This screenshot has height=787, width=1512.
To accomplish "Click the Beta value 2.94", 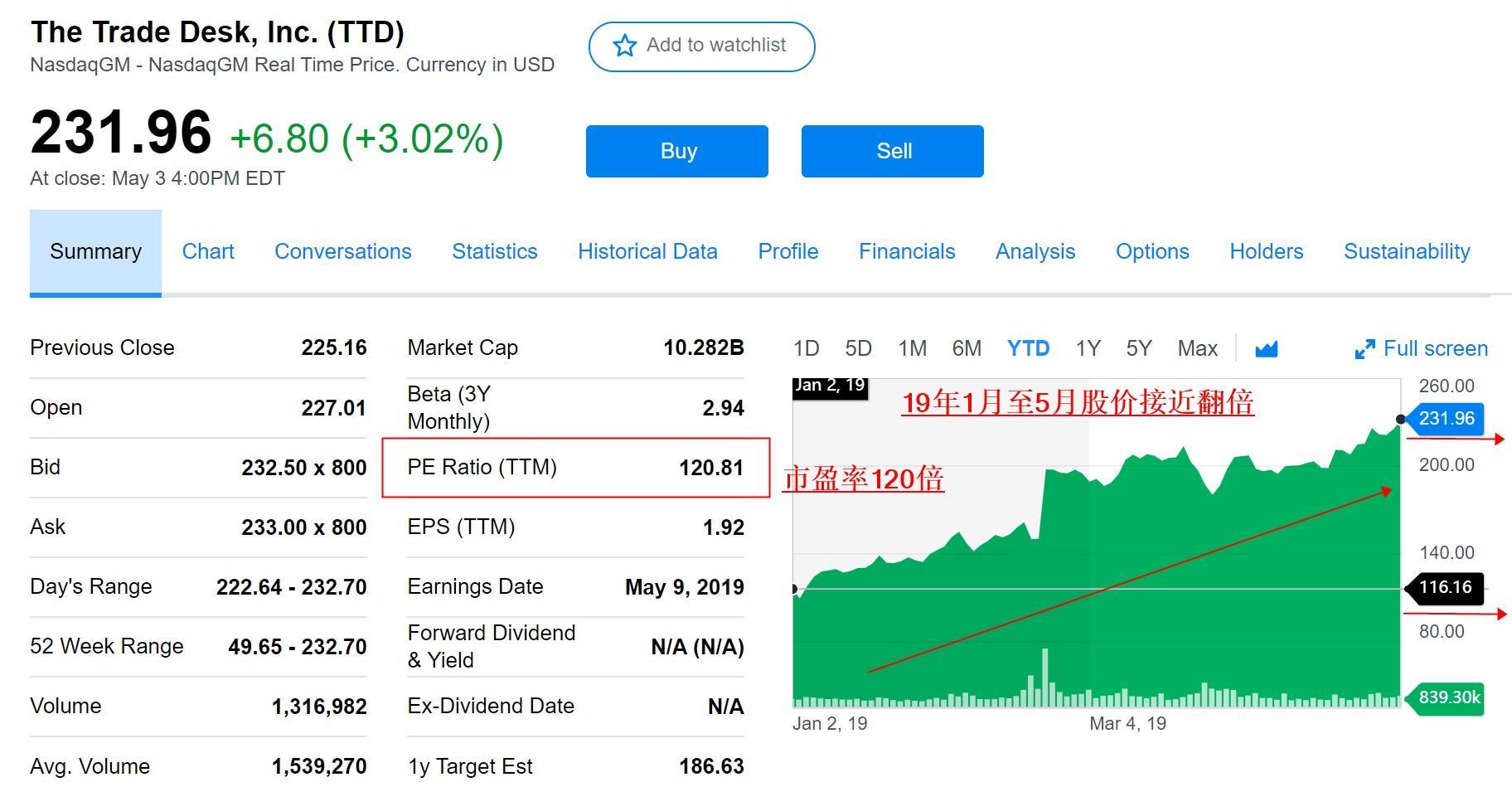I will point(723,408).
